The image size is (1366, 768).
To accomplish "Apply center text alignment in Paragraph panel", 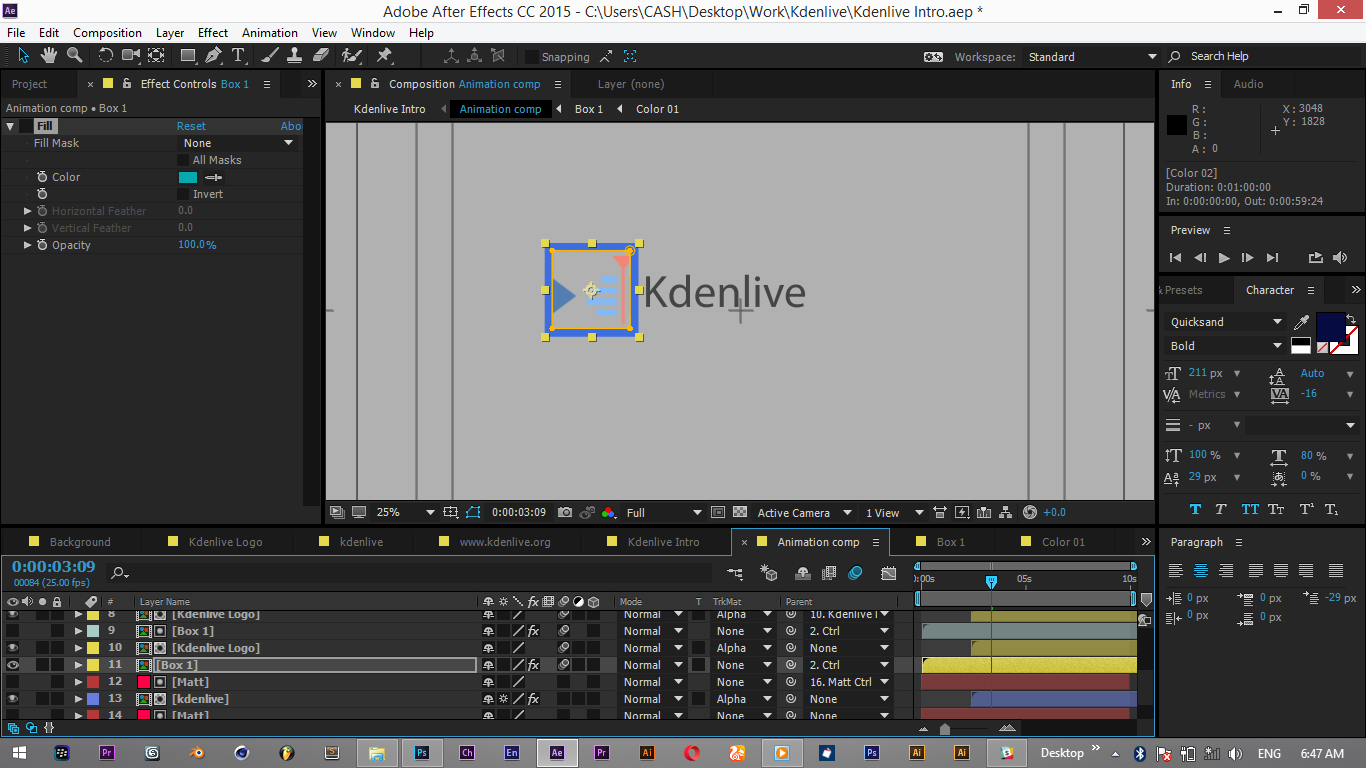I will [1201, 571].
